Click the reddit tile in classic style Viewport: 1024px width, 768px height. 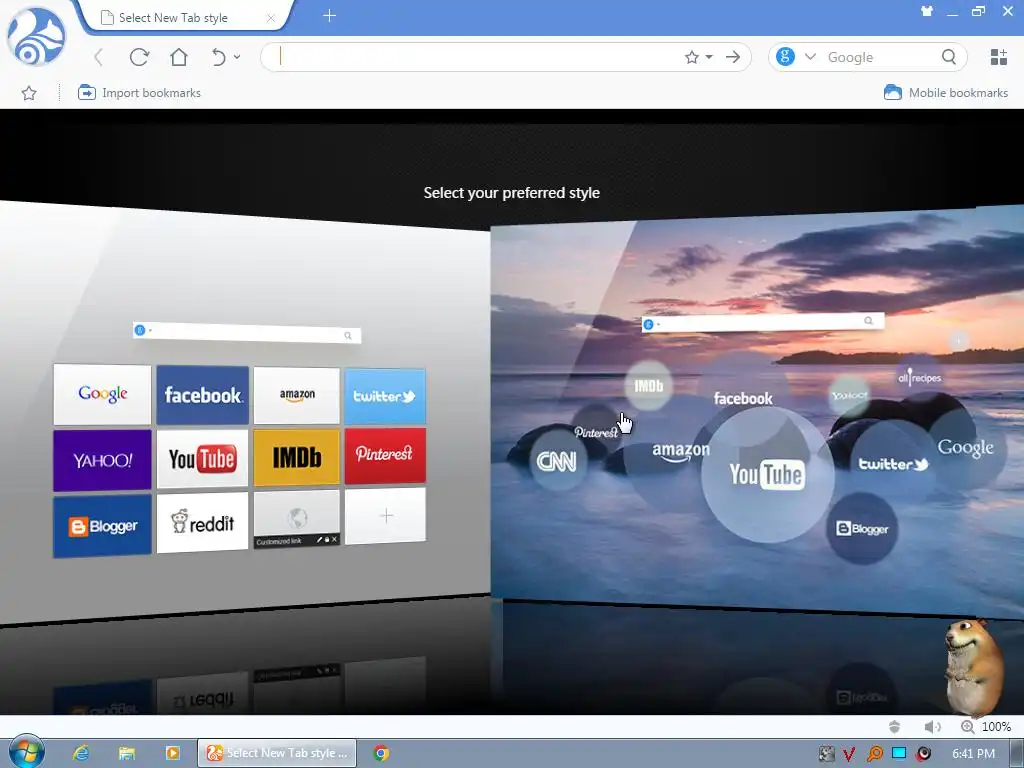[202, 522]
